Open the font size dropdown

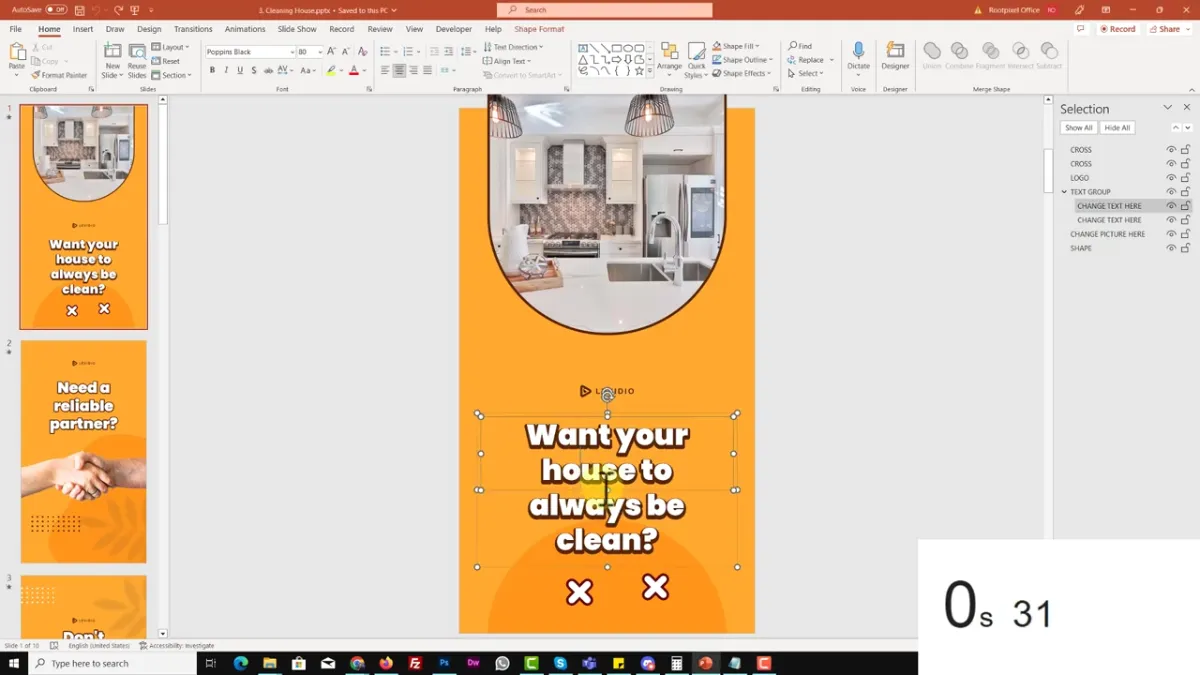pos(319,52)
